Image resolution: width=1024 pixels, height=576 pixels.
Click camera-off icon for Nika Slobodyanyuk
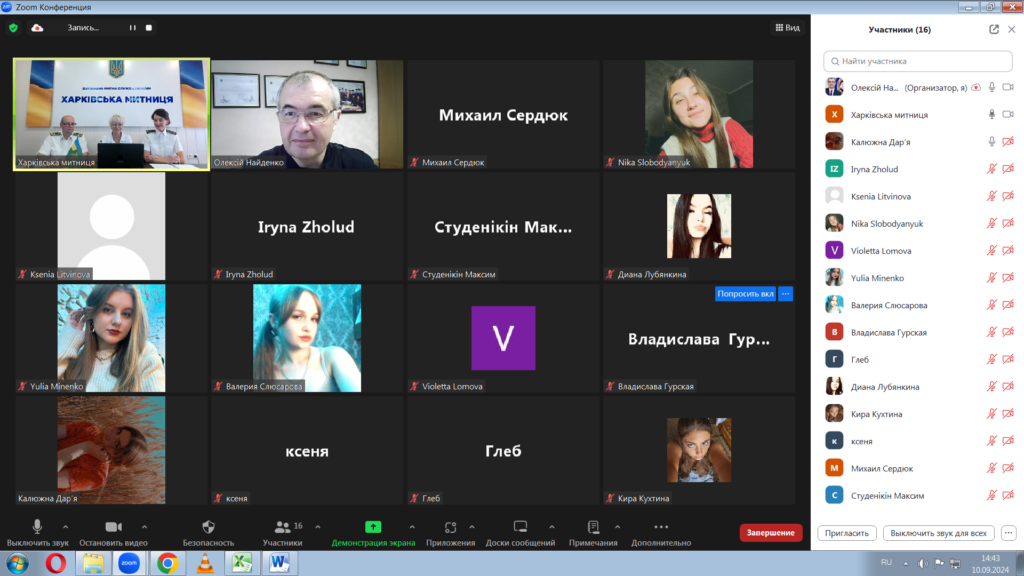tap(1008, 223)
